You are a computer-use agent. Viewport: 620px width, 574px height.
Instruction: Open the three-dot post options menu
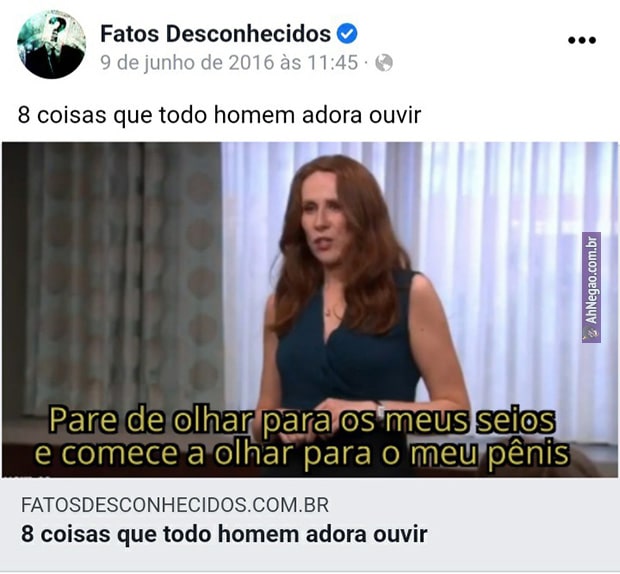tap(582, 40)
